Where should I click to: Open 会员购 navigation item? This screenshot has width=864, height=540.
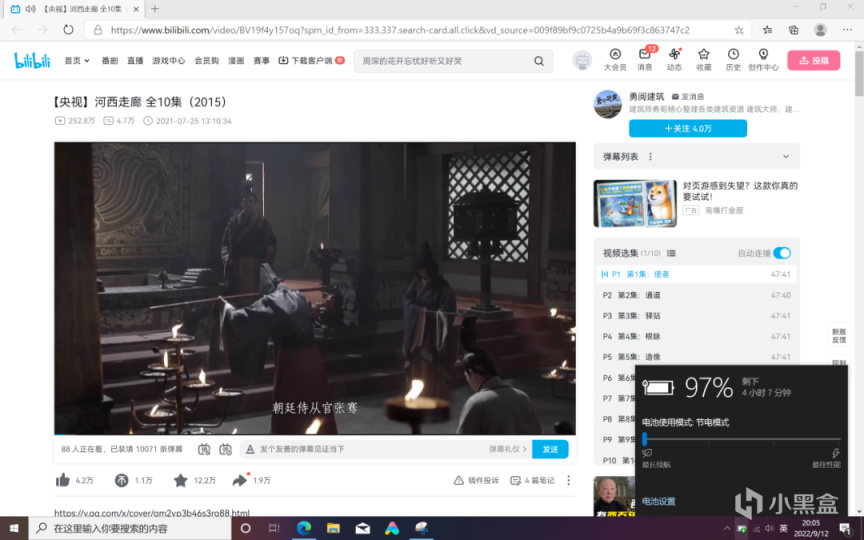207,61
